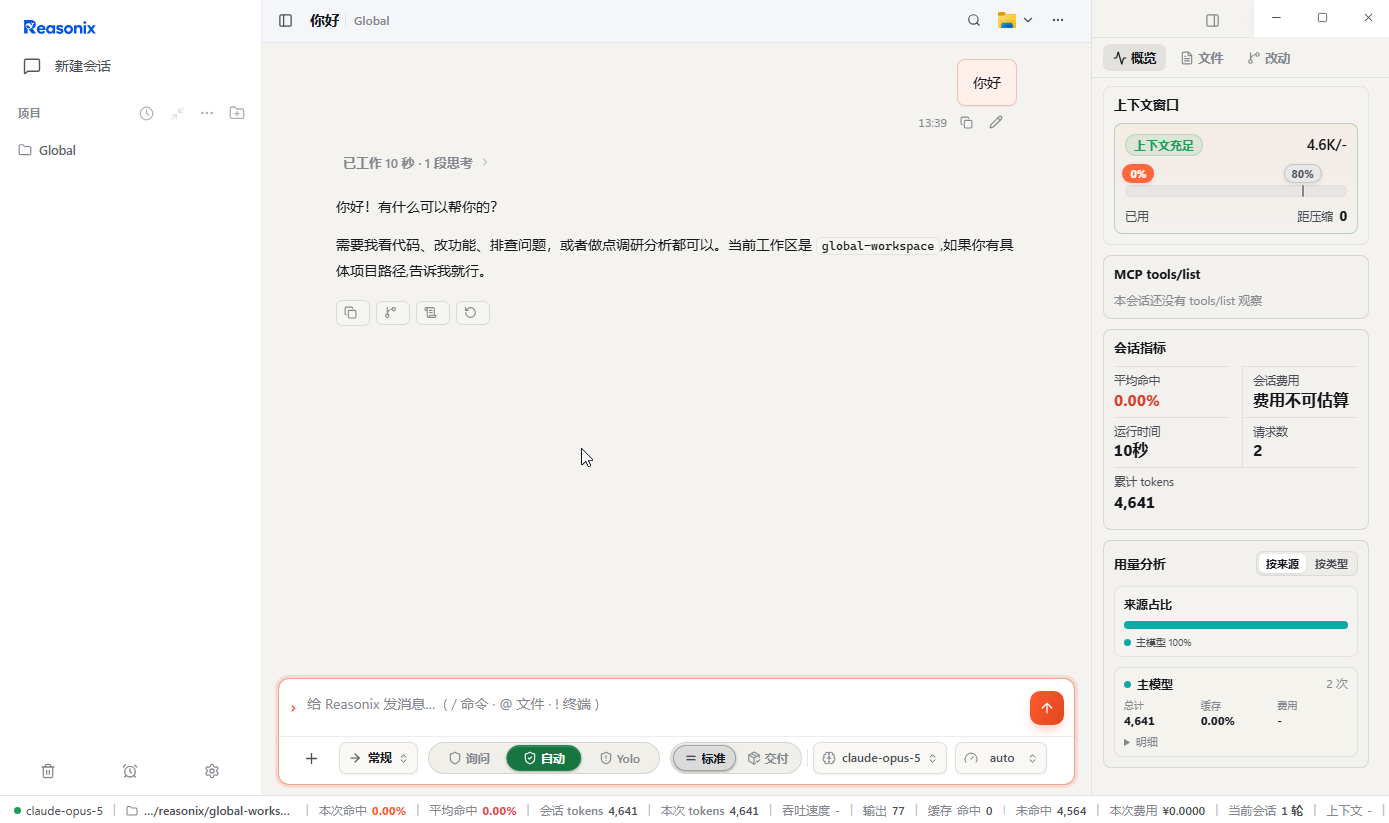Viewport: 1389px width, 823px height.
Task: Click the Reasonix logo
Action: 60,28
